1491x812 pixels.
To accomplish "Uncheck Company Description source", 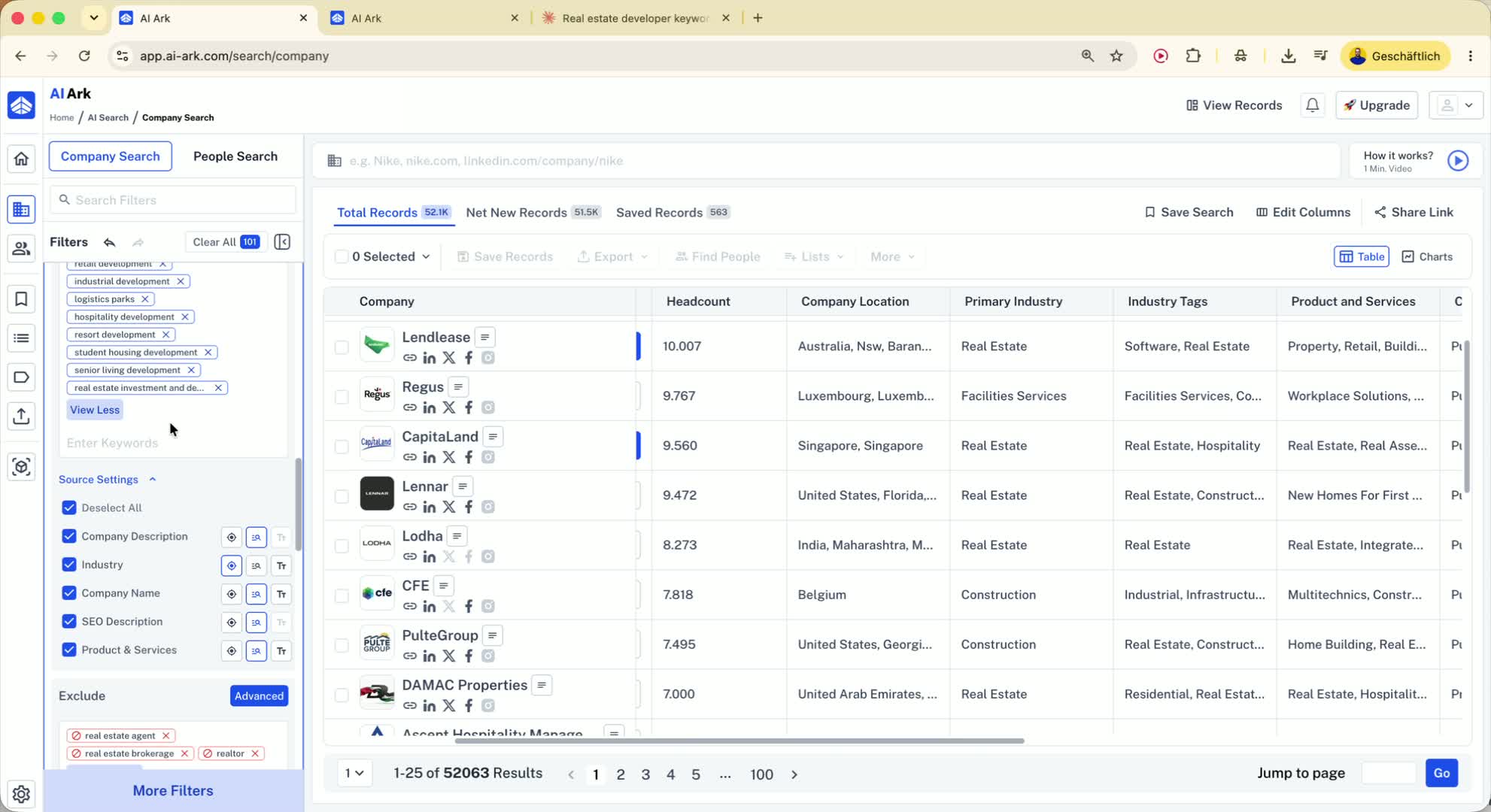I will (69, 536).
